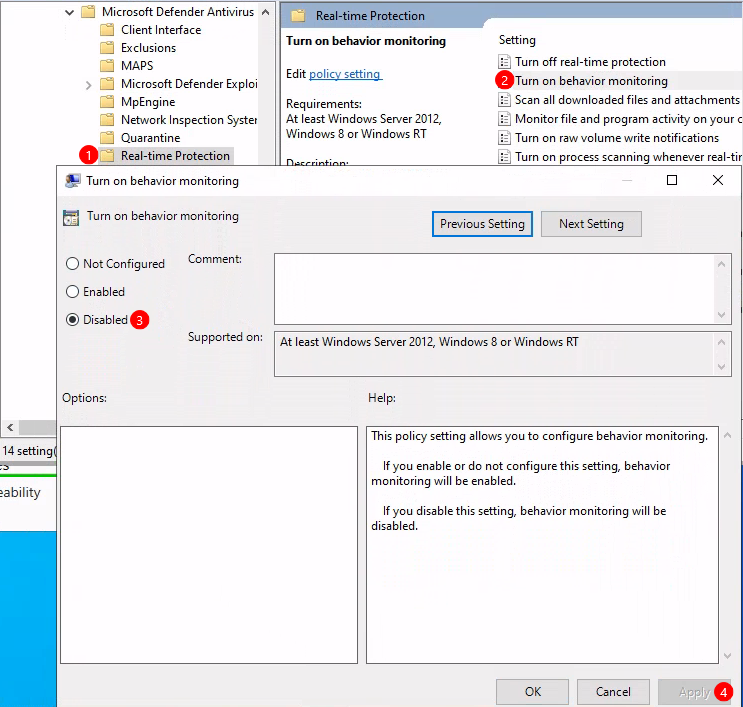Select the Not Configured radio button

click(x=72, y=263)
